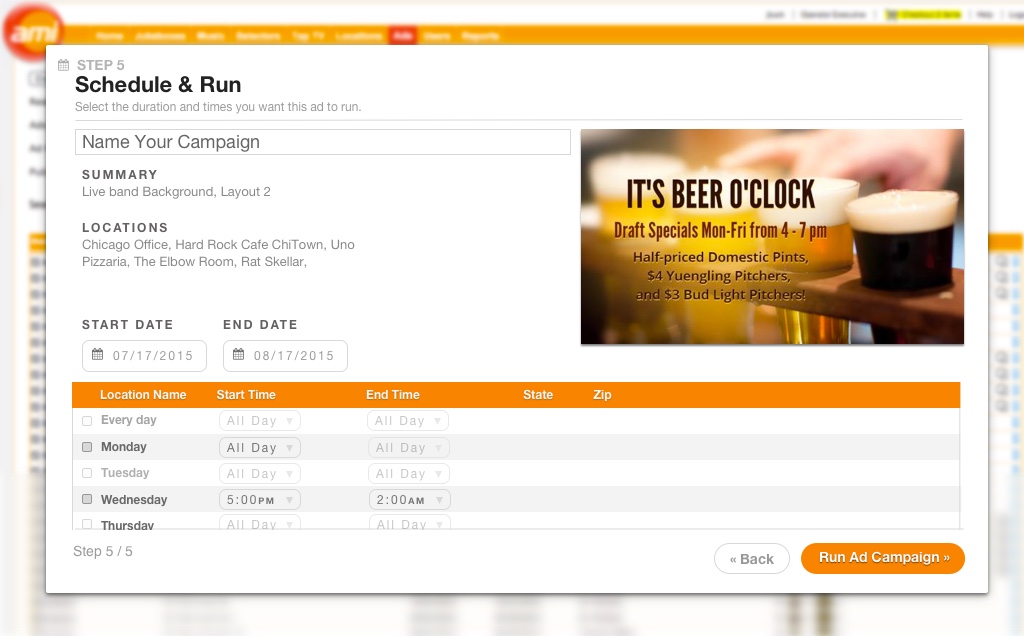The height and width of the screenshot is (636, 1024).
Task: Click the beer ad preview image
Action: click(772, 237)
